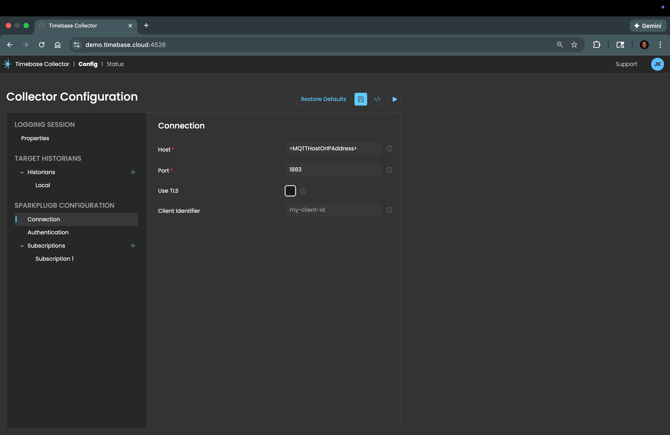Add a new historian with plus icon

tap(133, 172)
